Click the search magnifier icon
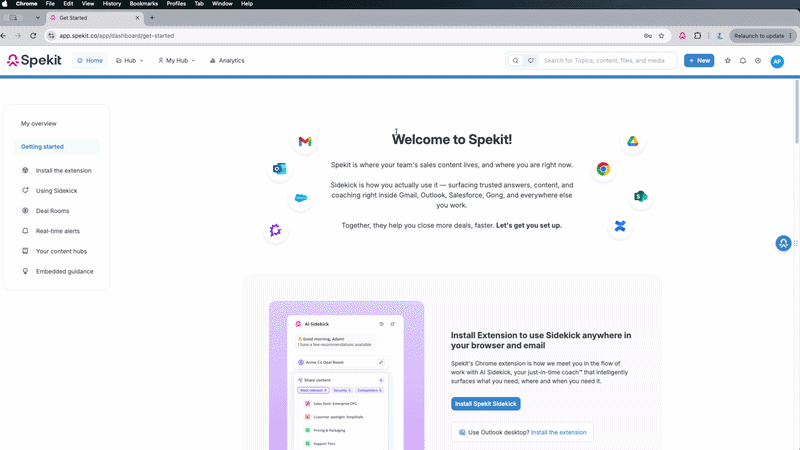 click(x=515, y=61)
